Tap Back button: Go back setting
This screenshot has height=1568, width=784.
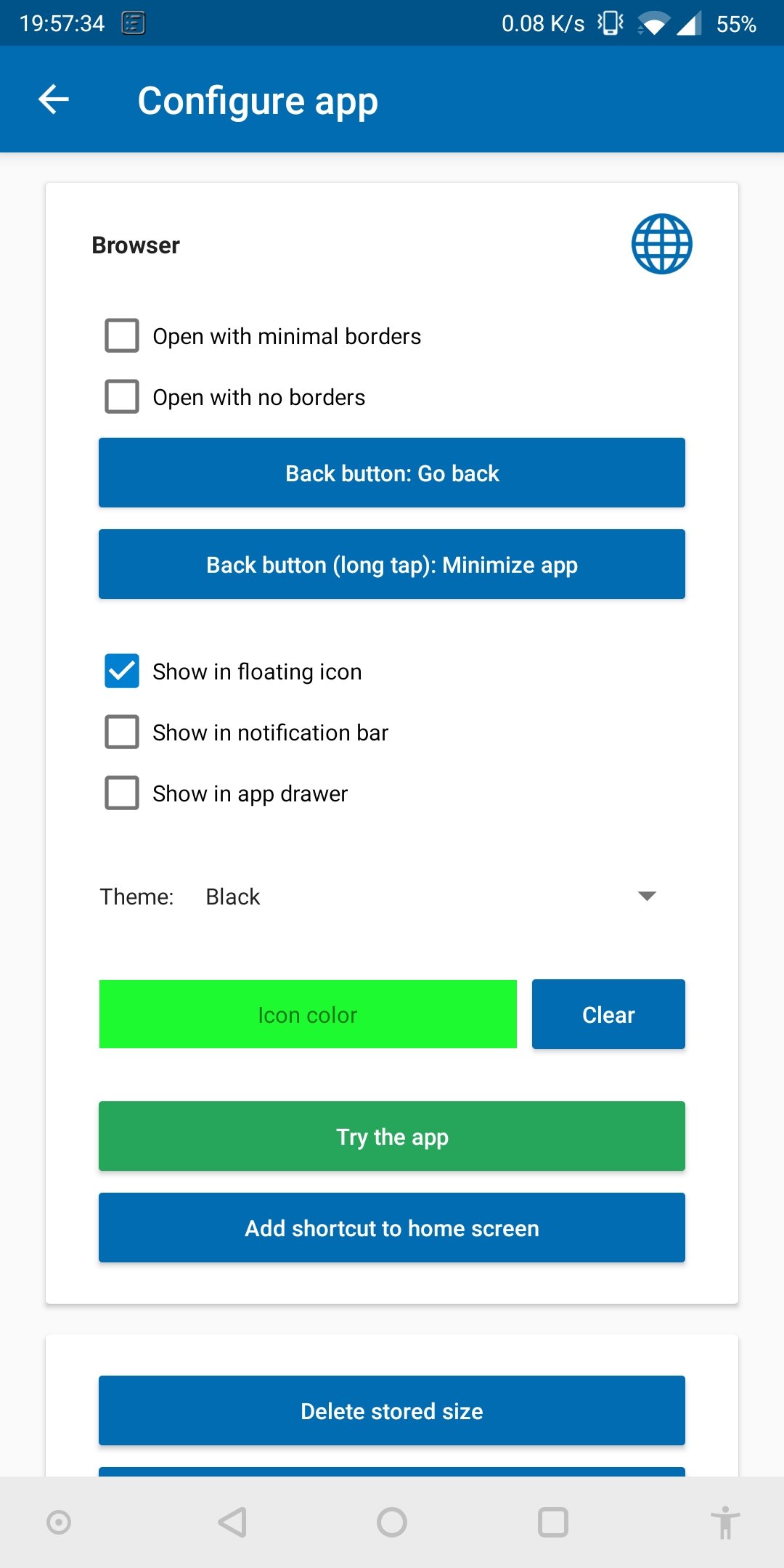point(392,473)
